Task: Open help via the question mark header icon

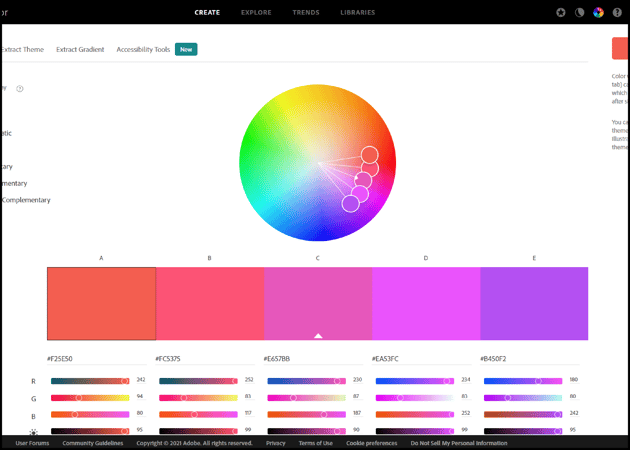Action: tap(617, 12)
